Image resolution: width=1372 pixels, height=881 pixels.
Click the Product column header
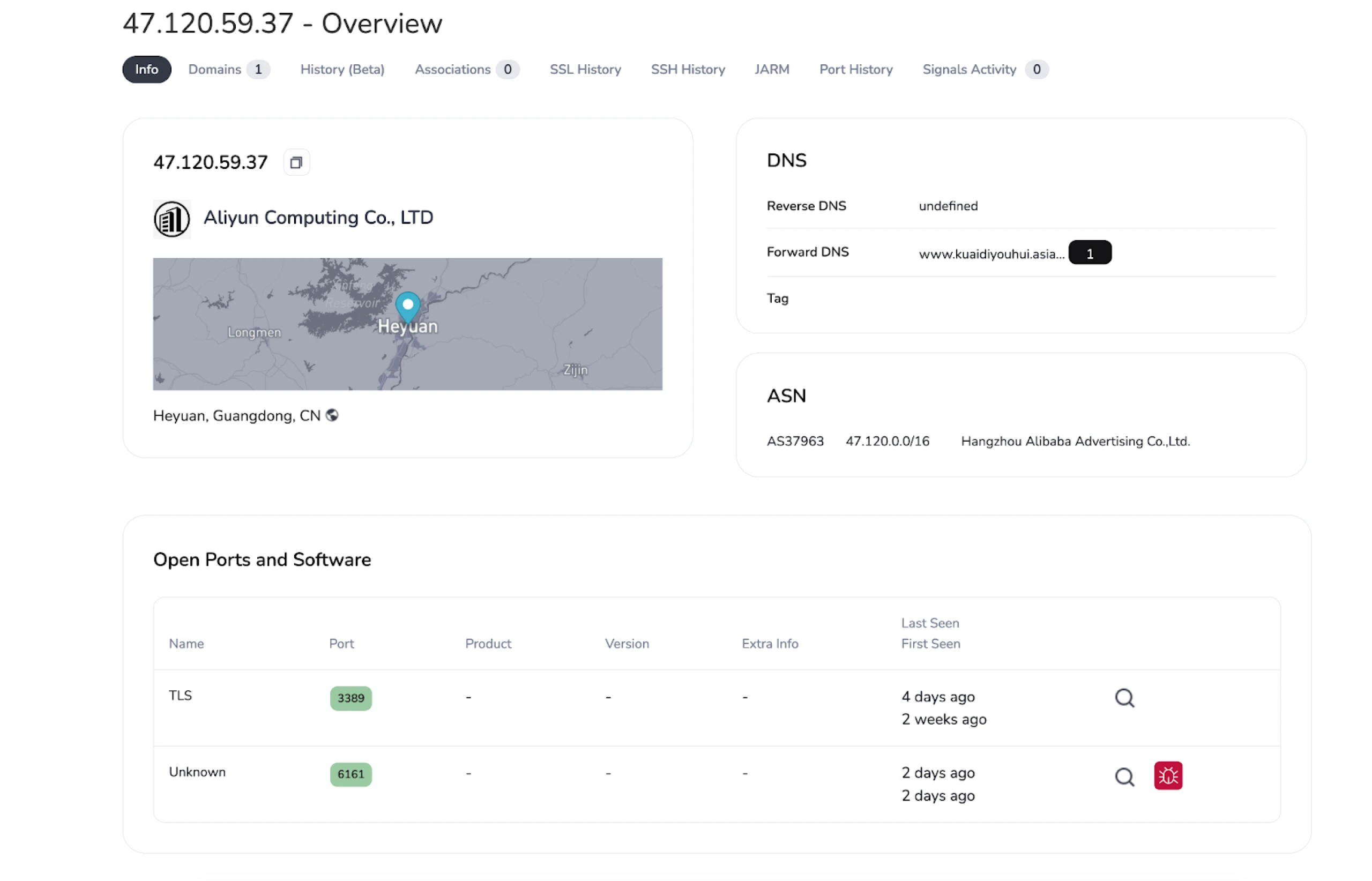point(488,644)
